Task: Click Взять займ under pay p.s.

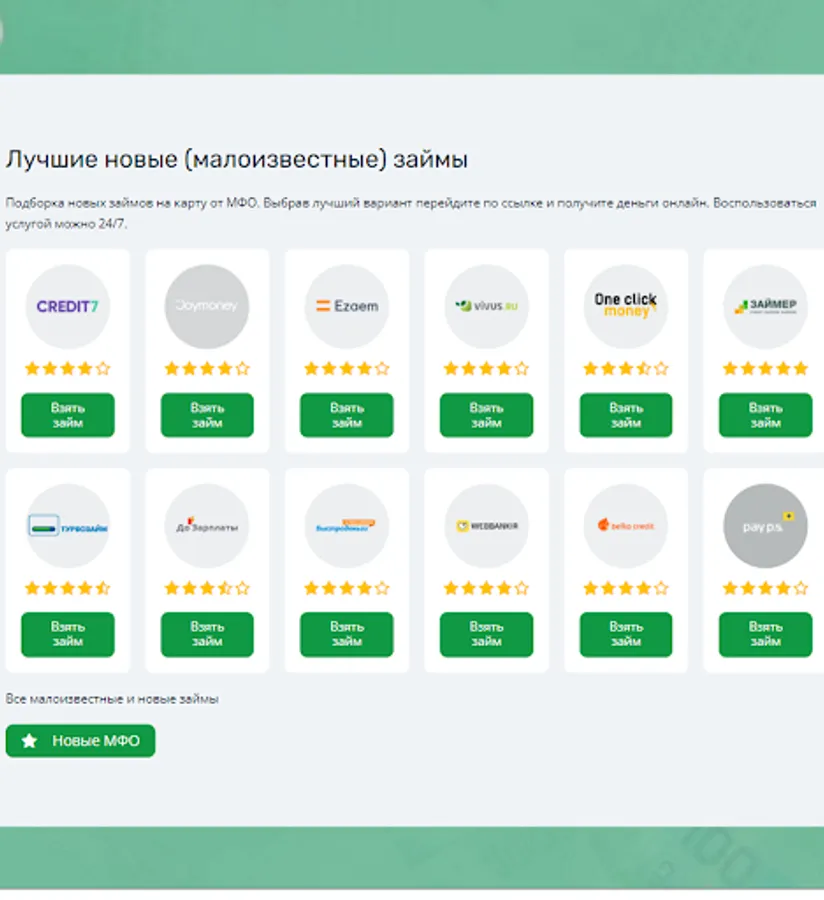Action: 765,634
